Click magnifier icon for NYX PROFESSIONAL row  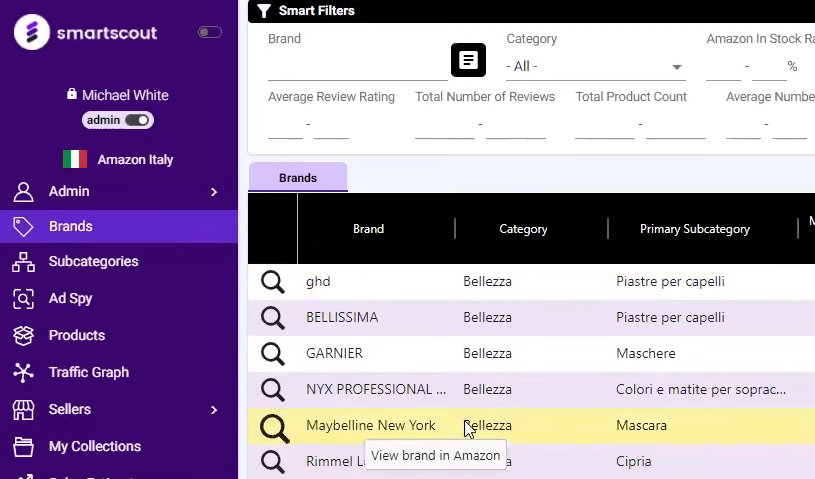point(273,390)
